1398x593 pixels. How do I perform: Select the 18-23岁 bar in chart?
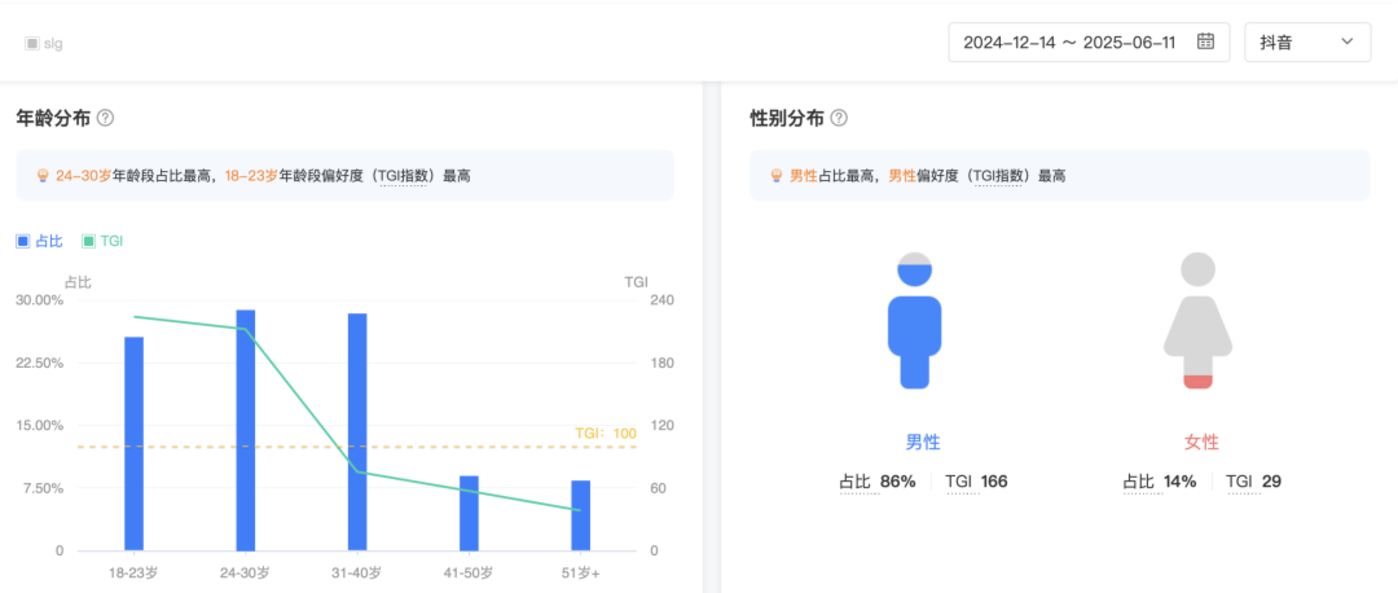[134, 443]
